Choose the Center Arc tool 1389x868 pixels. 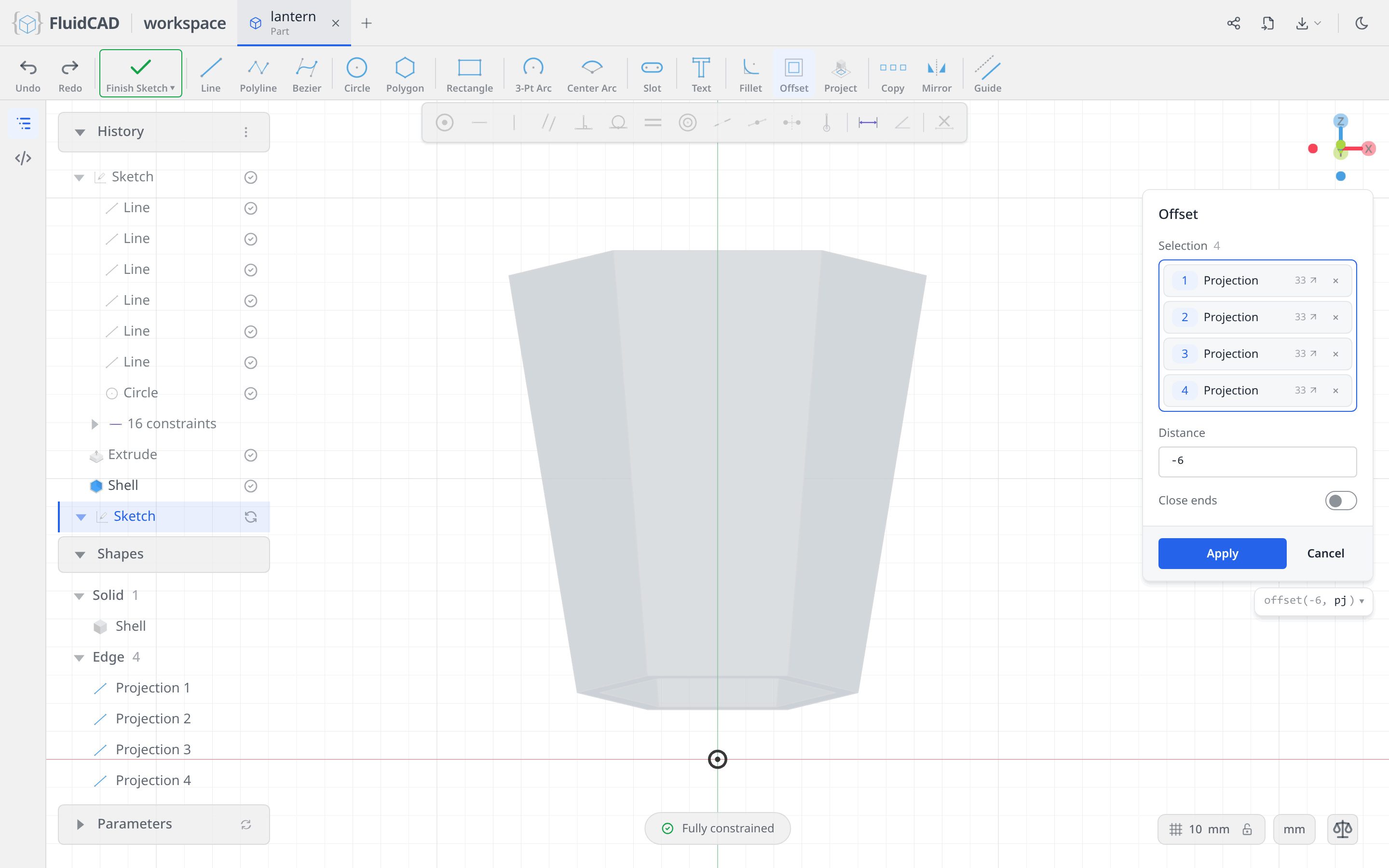point(592,74)
